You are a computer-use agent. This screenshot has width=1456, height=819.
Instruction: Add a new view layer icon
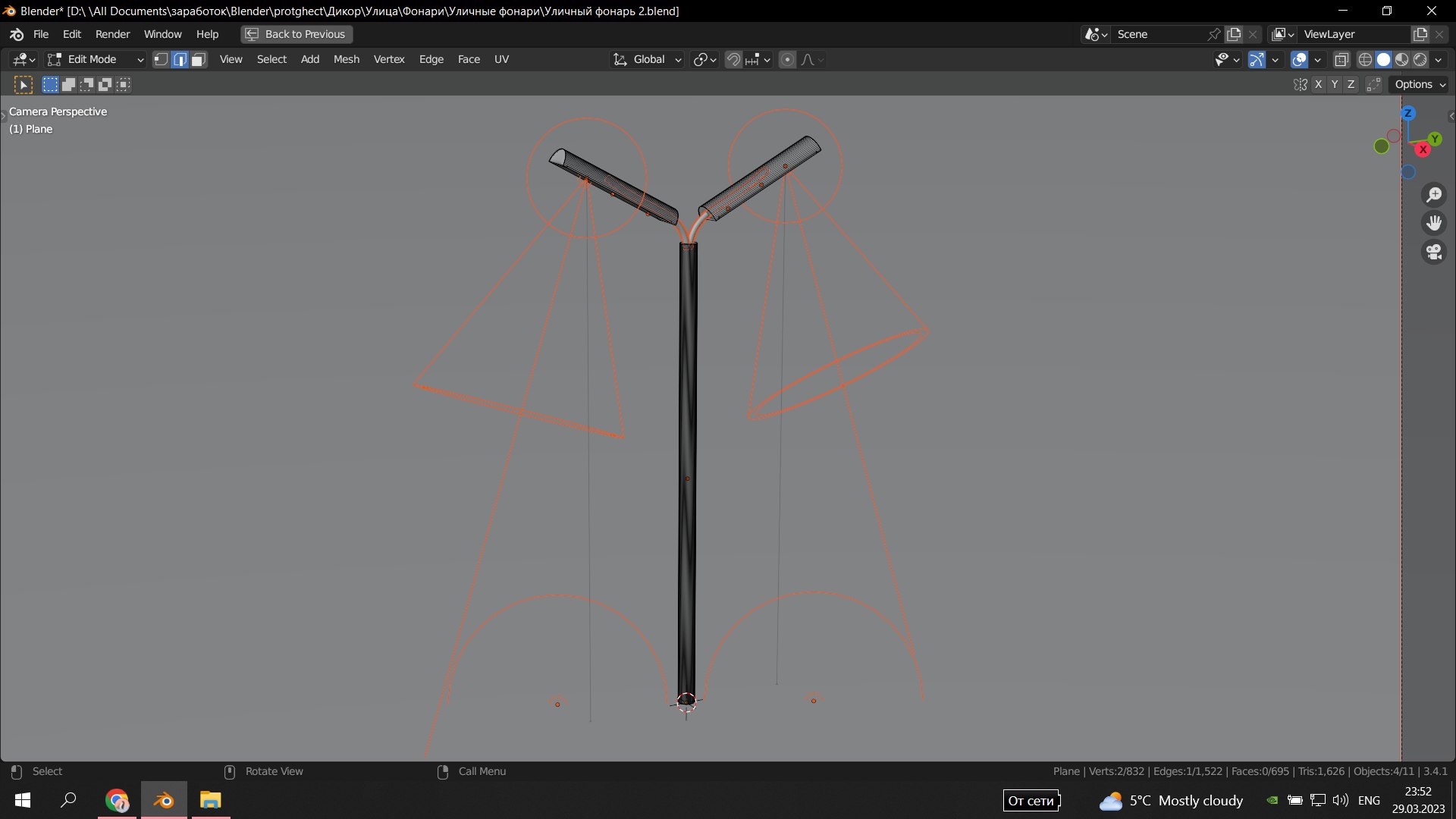tap(1420, 34)
